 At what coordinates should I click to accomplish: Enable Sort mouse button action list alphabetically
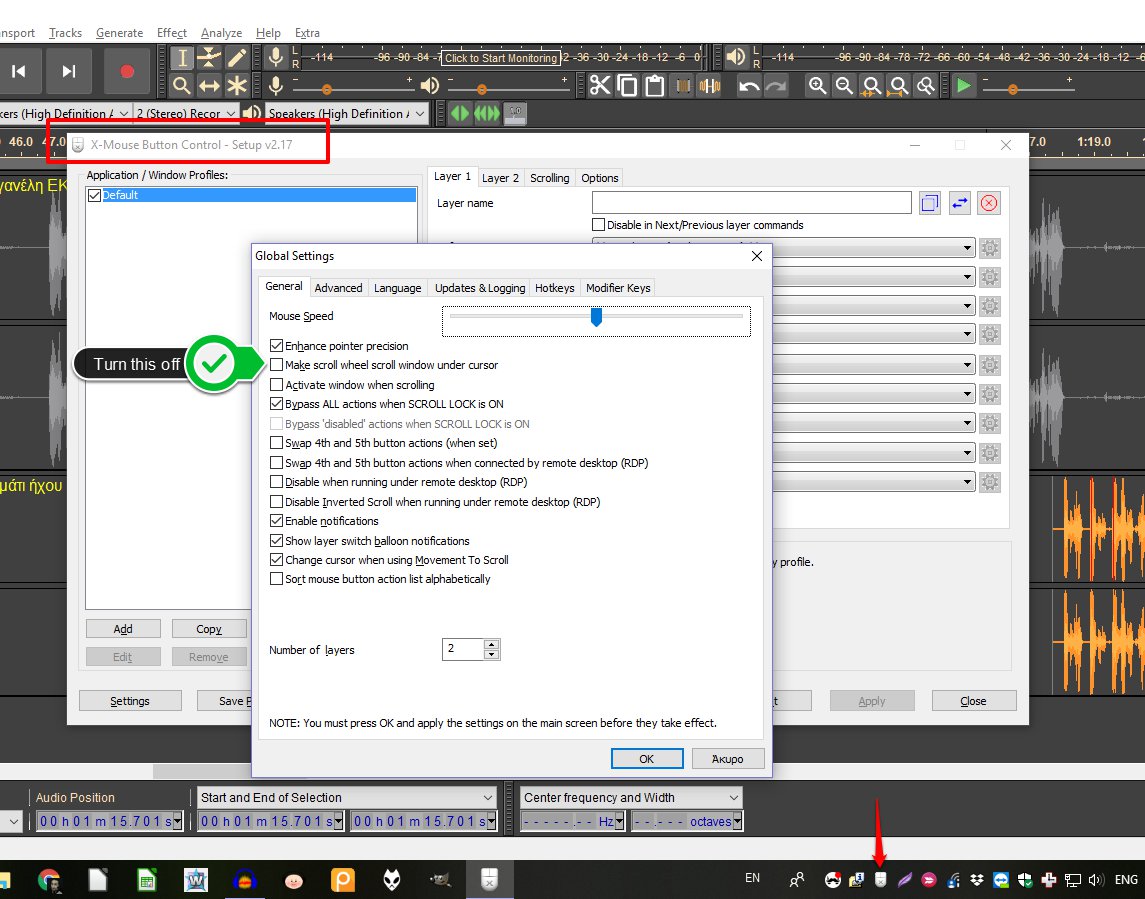coord(276,579)
